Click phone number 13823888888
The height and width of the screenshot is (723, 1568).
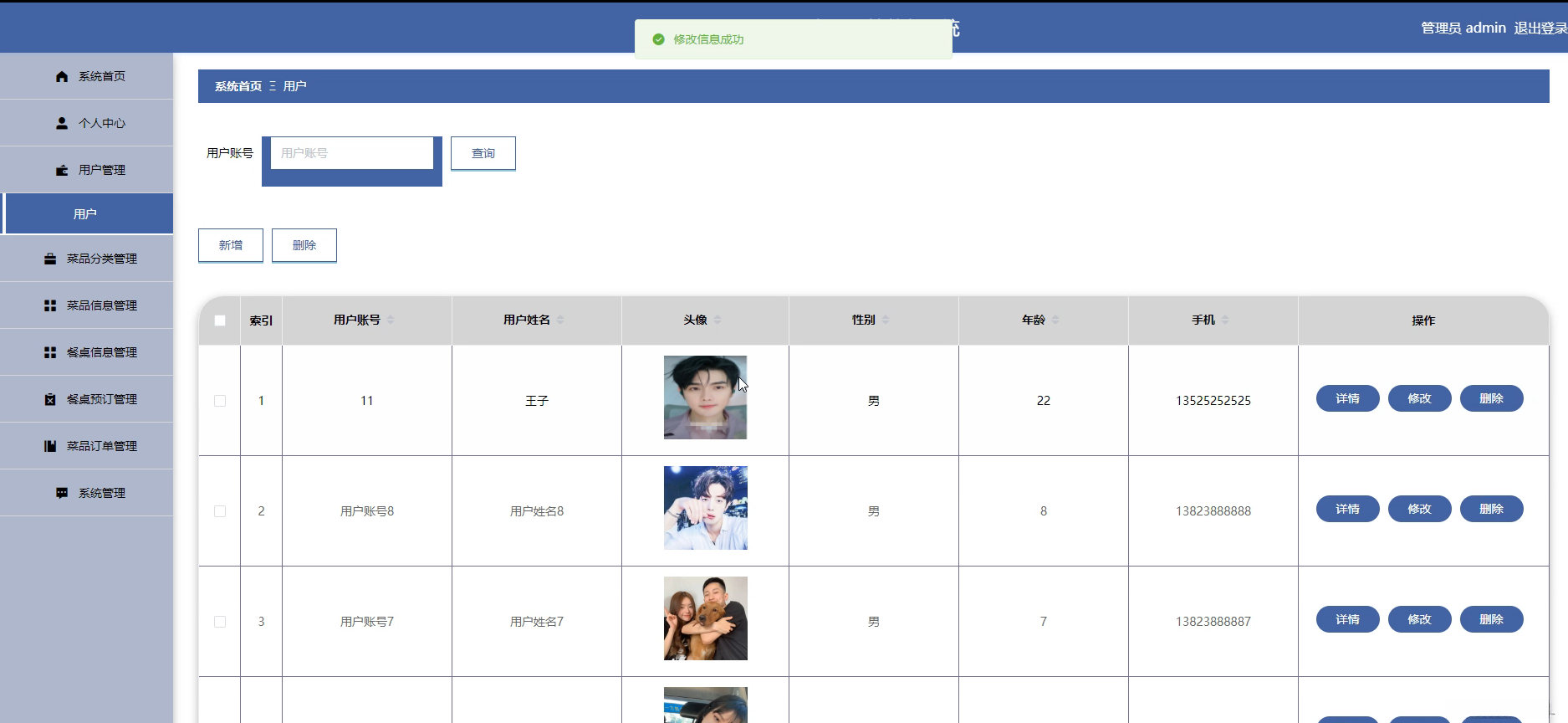coord(1213,511)
